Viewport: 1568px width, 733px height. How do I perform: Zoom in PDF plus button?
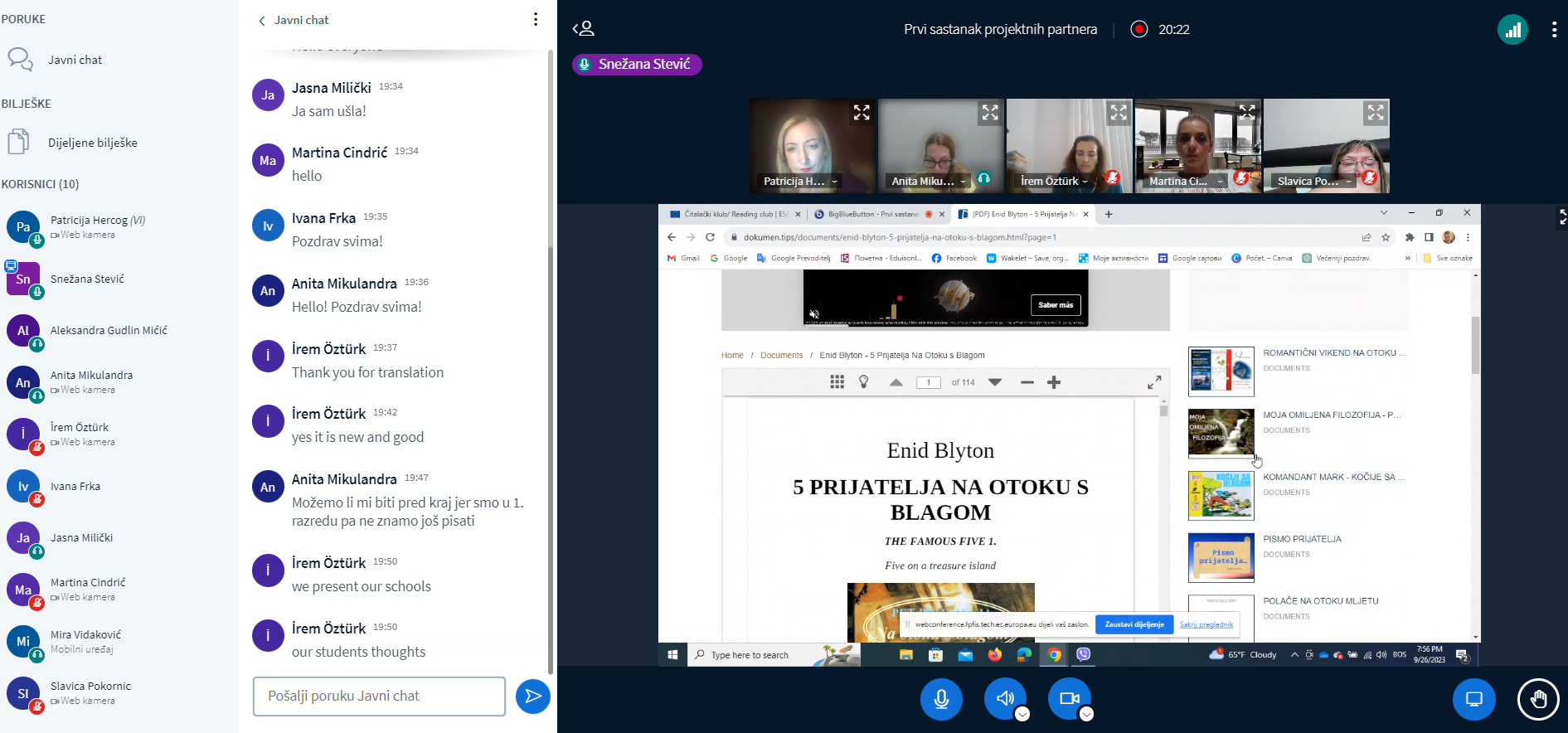[1054, 382]
